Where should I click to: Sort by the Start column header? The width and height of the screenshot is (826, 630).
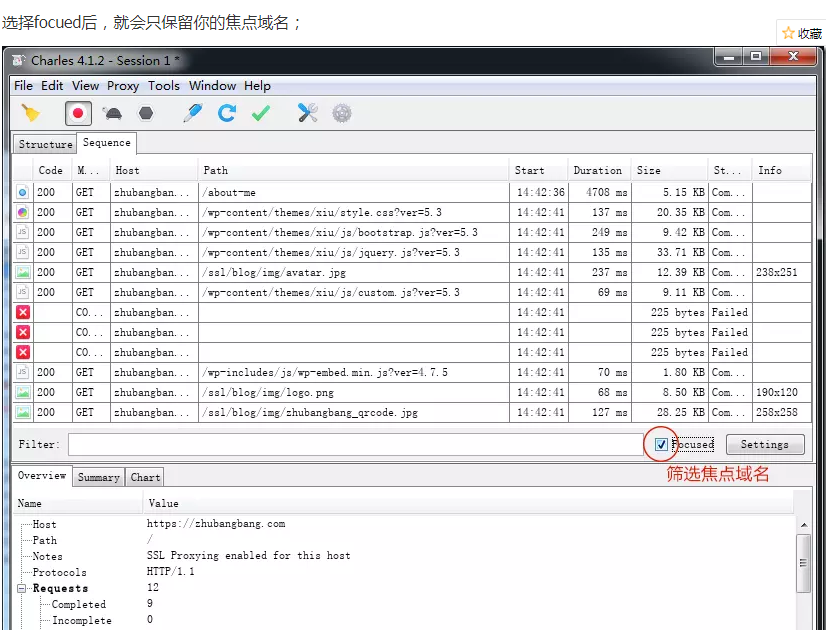(539, 170)
